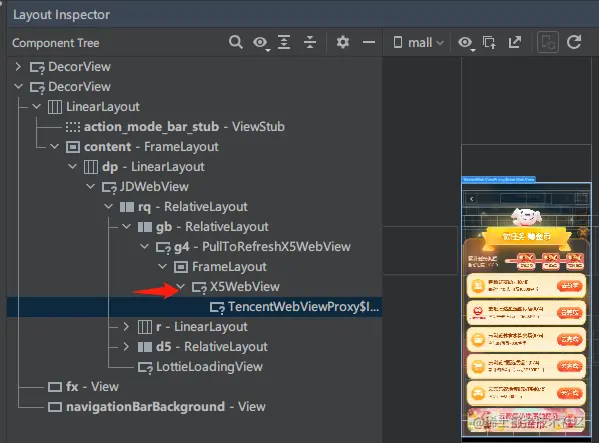Click icon of first DecorView node
Image resolution: width=599 pixels, height=443 pixels.
[x=37, y=67]
